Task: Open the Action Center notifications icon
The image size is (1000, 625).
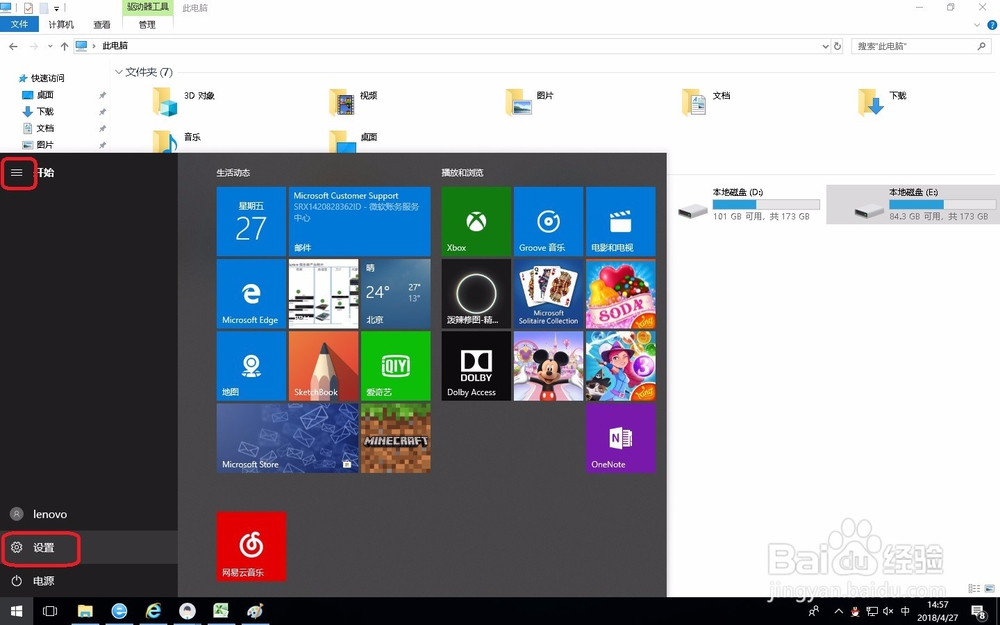Action: tap(979, 612)
